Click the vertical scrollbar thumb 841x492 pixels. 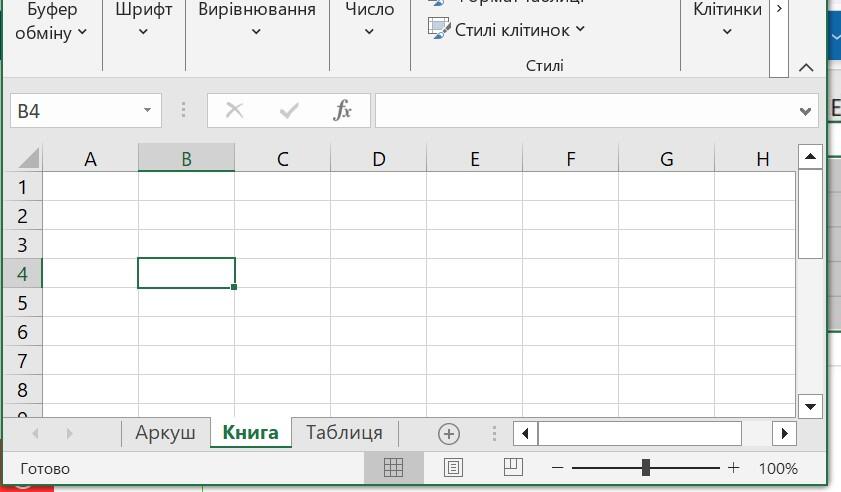(810, 214)
